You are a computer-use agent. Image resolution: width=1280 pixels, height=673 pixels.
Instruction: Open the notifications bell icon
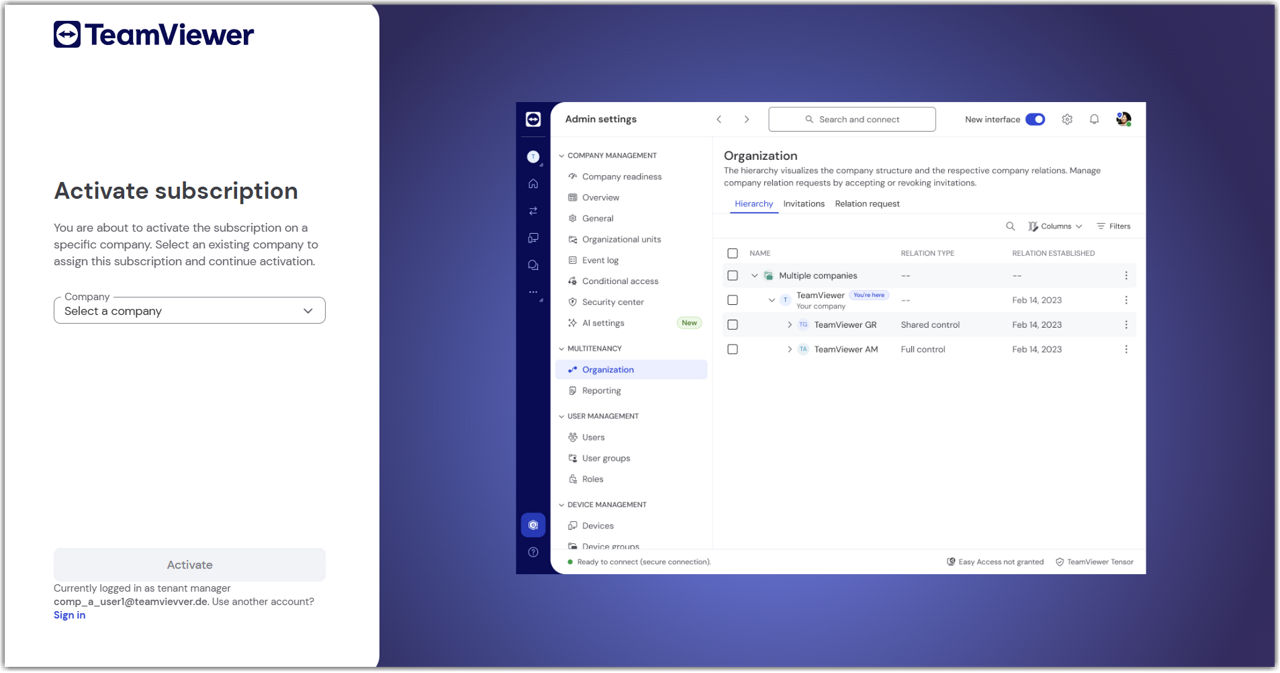tap(1094, 119)
